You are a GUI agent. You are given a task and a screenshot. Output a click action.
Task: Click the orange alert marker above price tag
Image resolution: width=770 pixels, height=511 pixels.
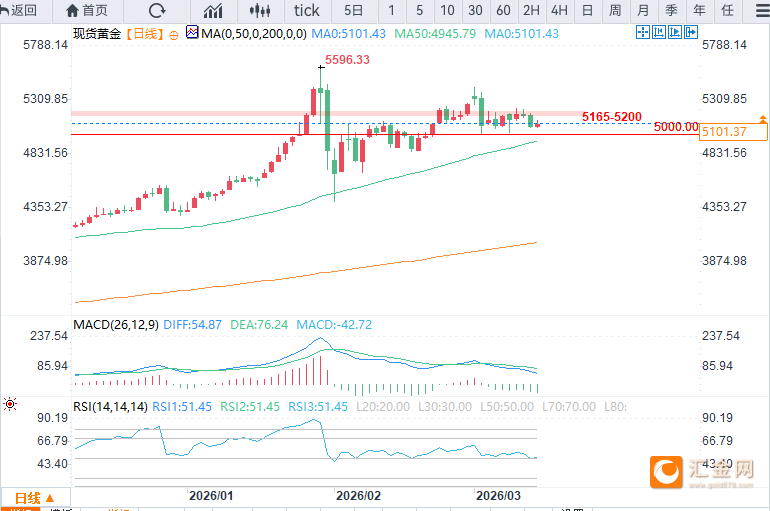pos(763,119)
